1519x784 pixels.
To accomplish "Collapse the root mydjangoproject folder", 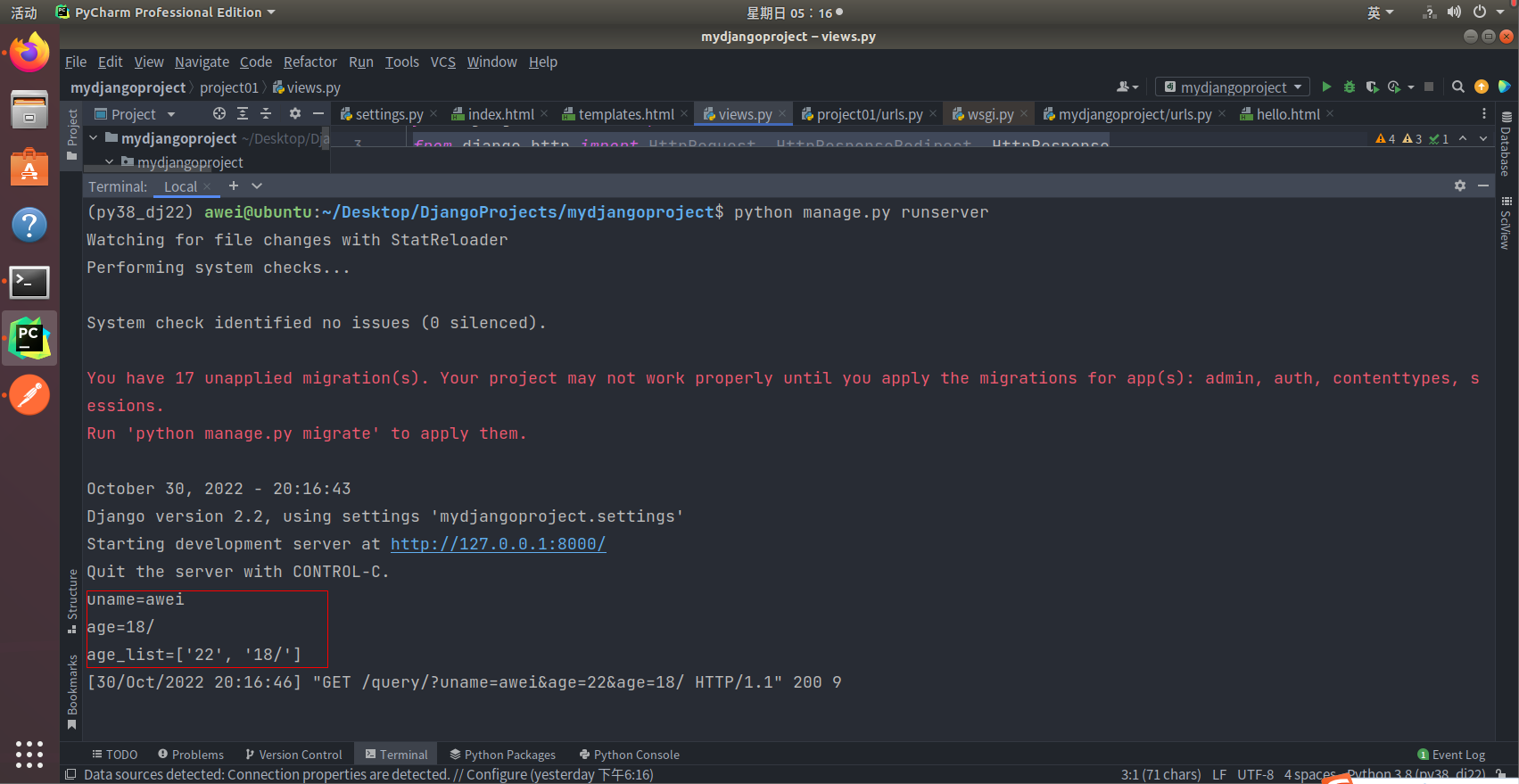I will click(93, 137).
